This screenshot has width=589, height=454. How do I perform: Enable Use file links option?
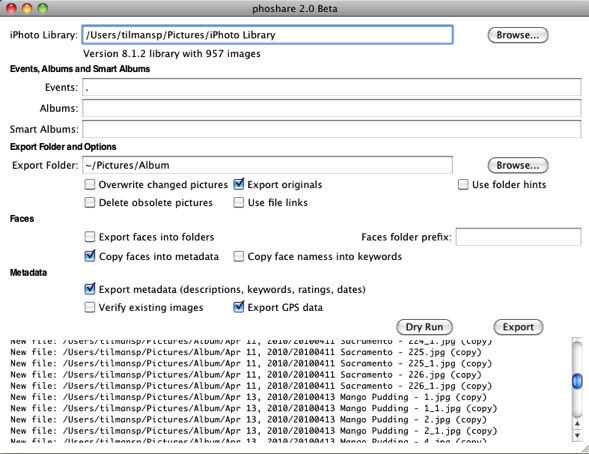239,202
